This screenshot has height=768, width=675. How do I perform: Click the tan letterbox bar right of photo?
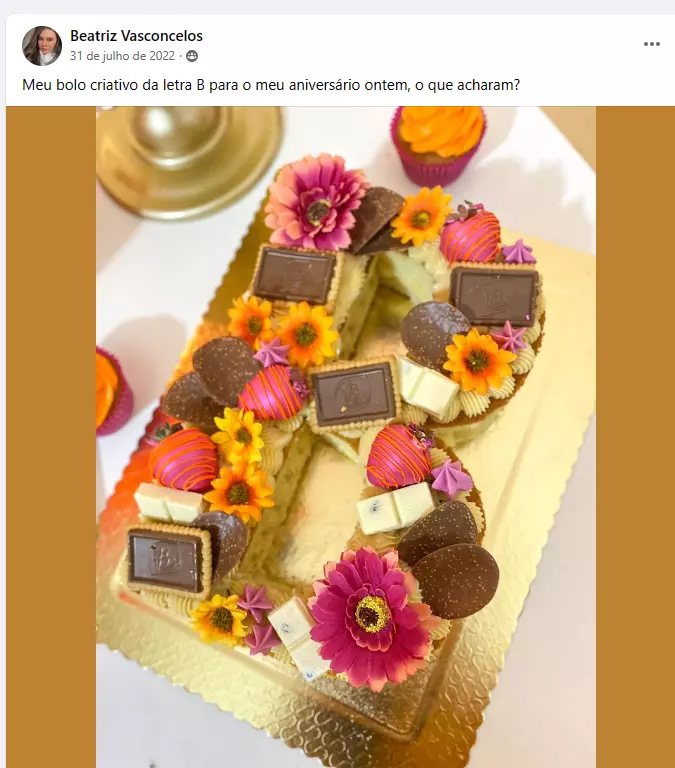point(635,437)
